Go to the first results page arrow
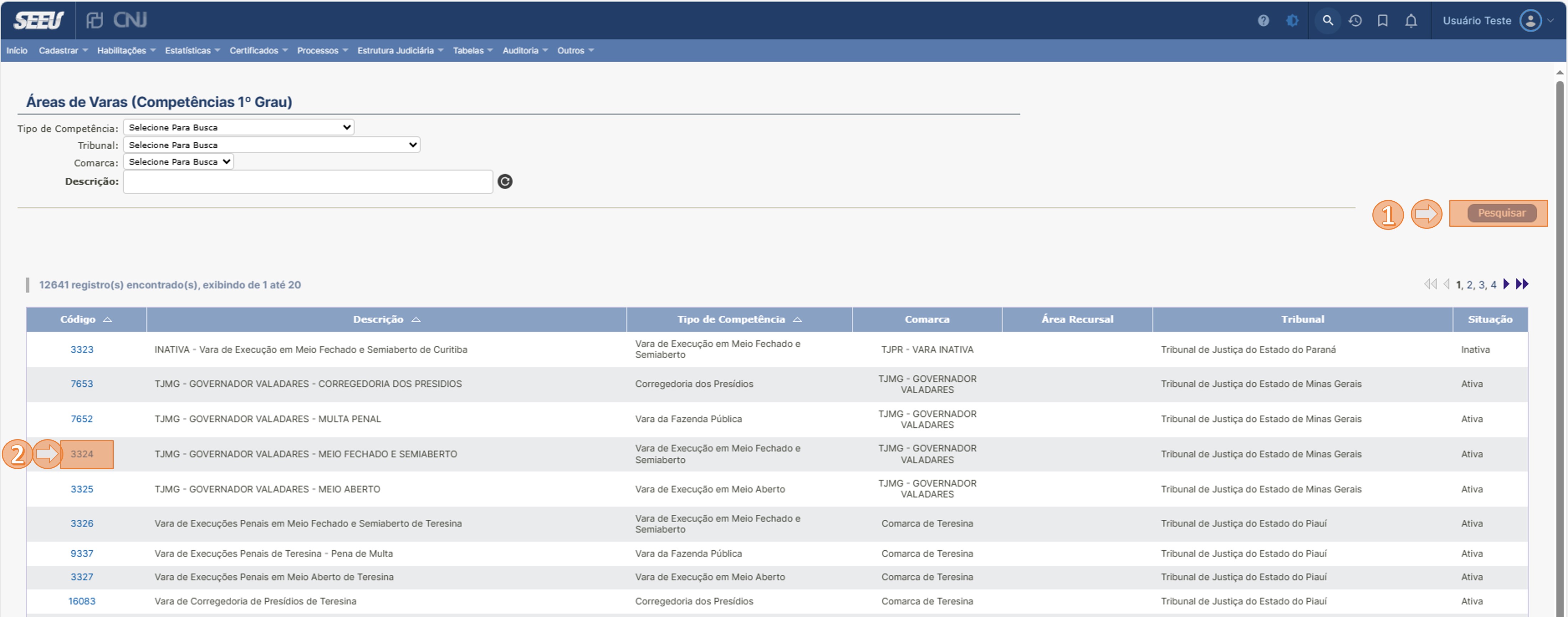The width and height of the screenshot is (1568, 617). (1430, 284)
